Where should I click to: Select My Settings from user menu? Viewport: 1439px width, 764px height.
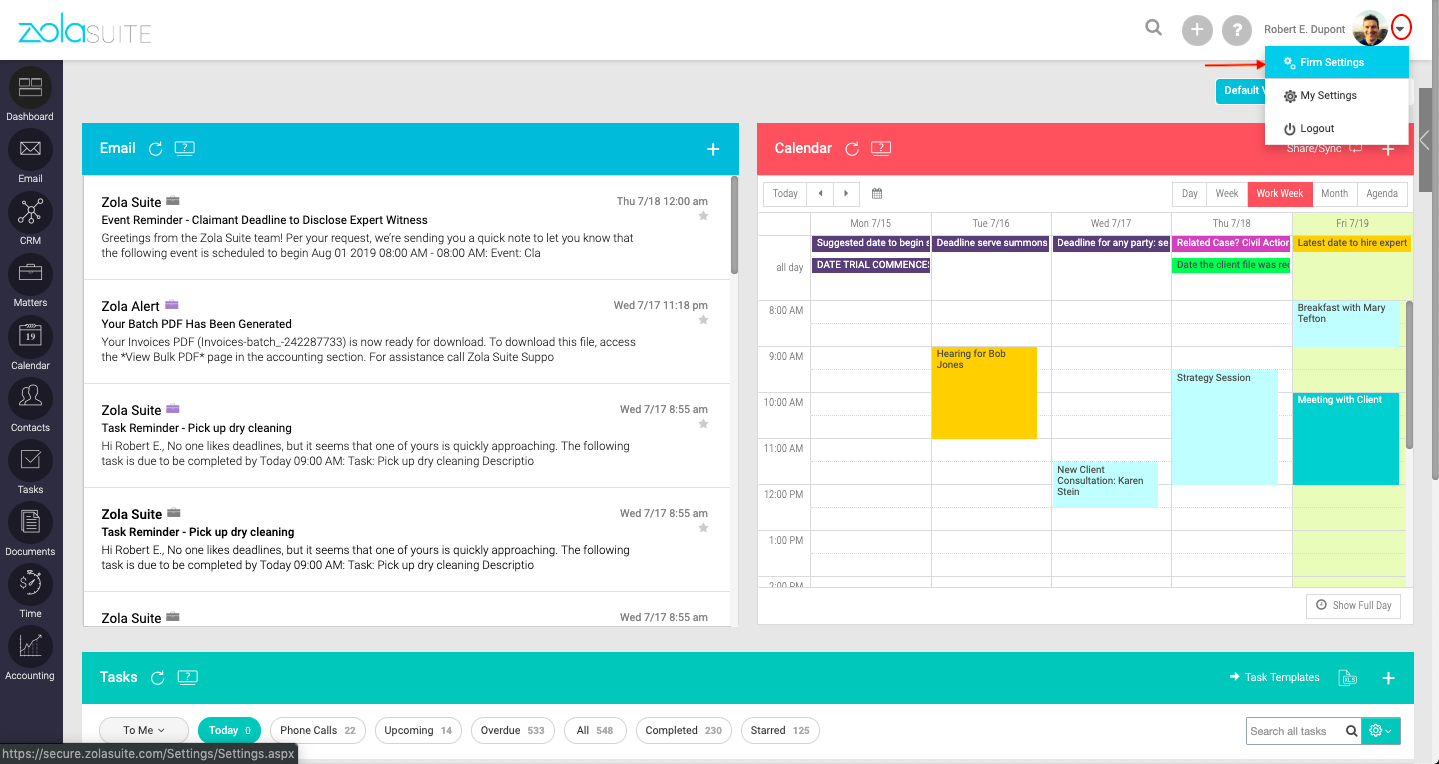point(1337,95)
